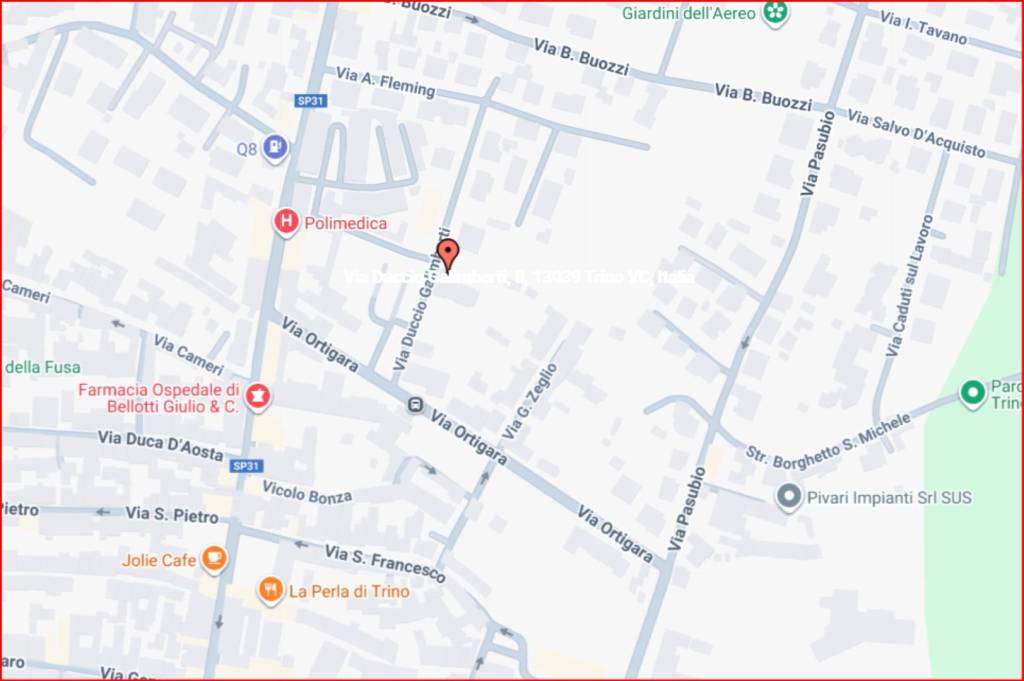The width and height of the screenshot is (1024, 681).
Task: Click the Giardini dell'Aereo park icon
Action: [775, 12]
